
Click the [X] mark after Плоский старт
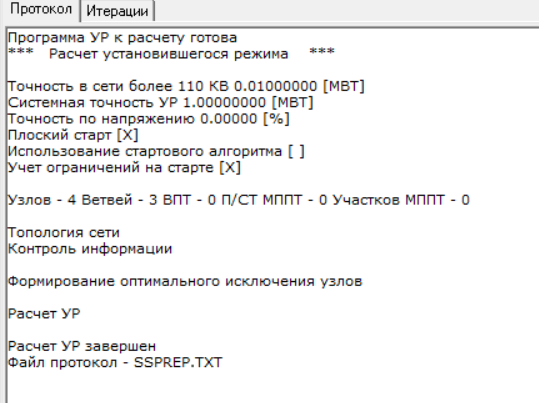click(128, 135)
